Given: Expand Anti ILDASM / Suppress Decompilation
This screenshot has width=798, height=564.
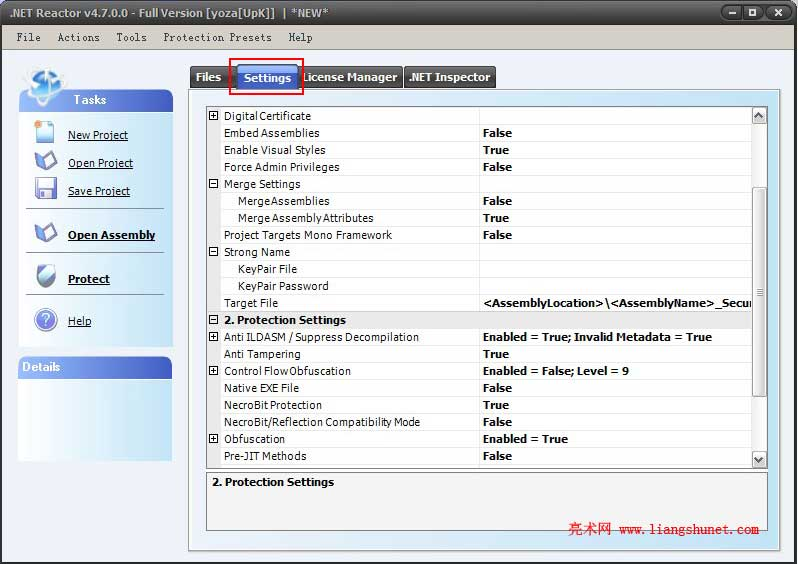Looking at the screenshot, I should (214, 336).
